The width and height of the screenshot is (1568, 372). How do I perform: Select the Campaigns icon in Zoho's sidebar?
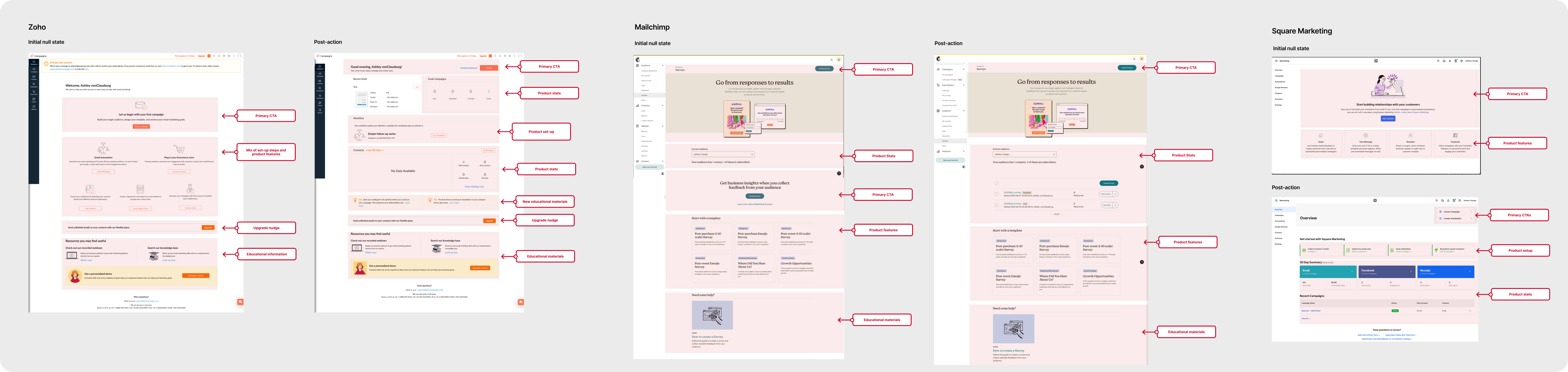[33, 68]
